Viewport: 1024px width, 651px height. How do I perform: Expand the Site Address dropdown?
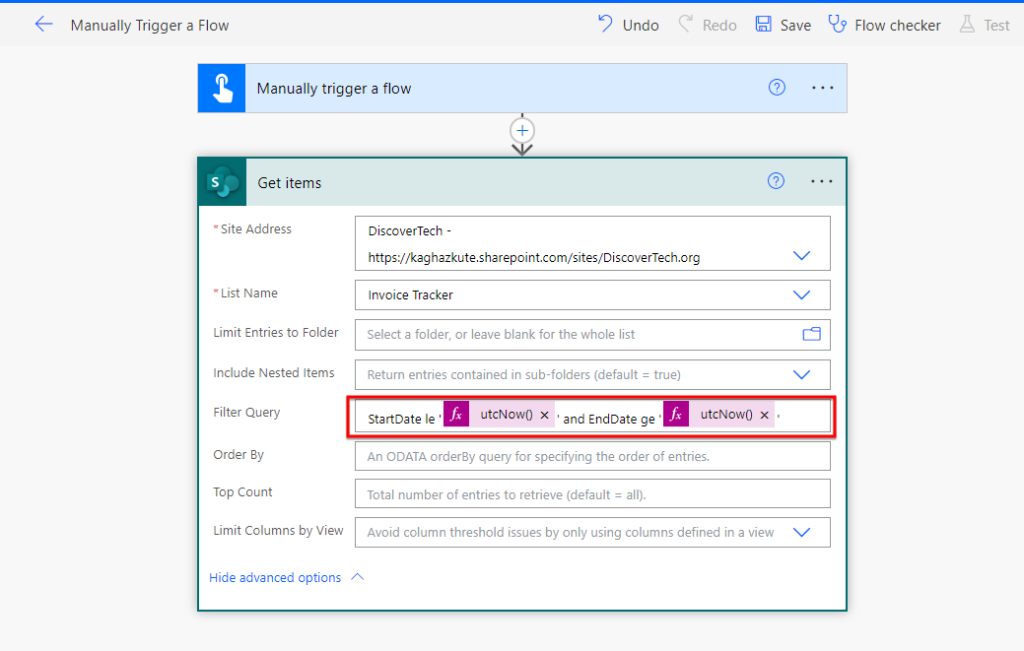pyautogui.click(x=801, y=255)
